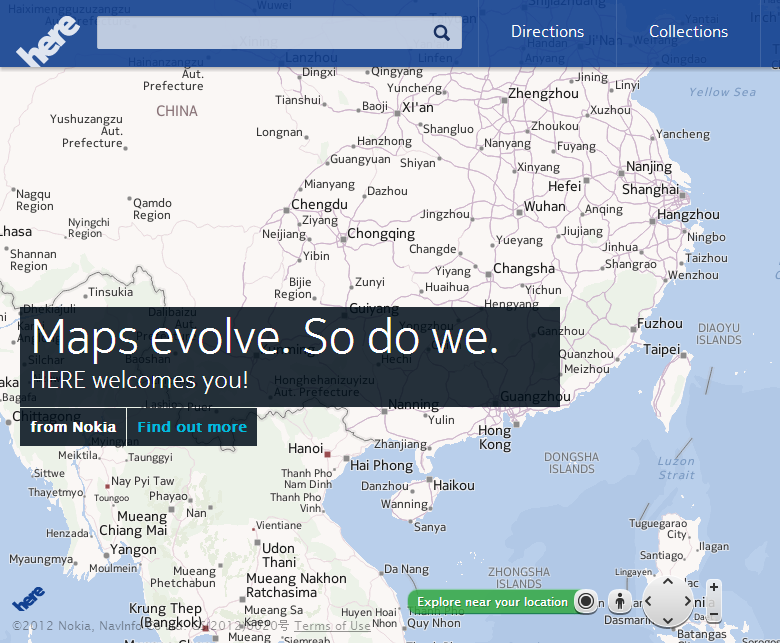Image resolution: width=780 pixels, height=643 pixels.
Task: Click the Hai Phong city label
Action: point(382,465)
